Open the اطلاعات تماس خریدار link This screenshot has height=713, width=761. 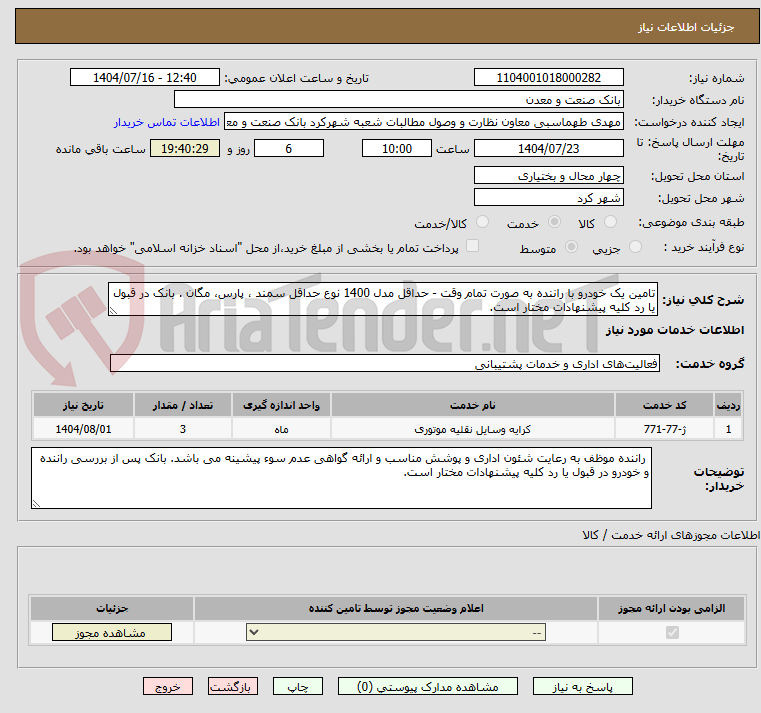(x=167, y=122)
